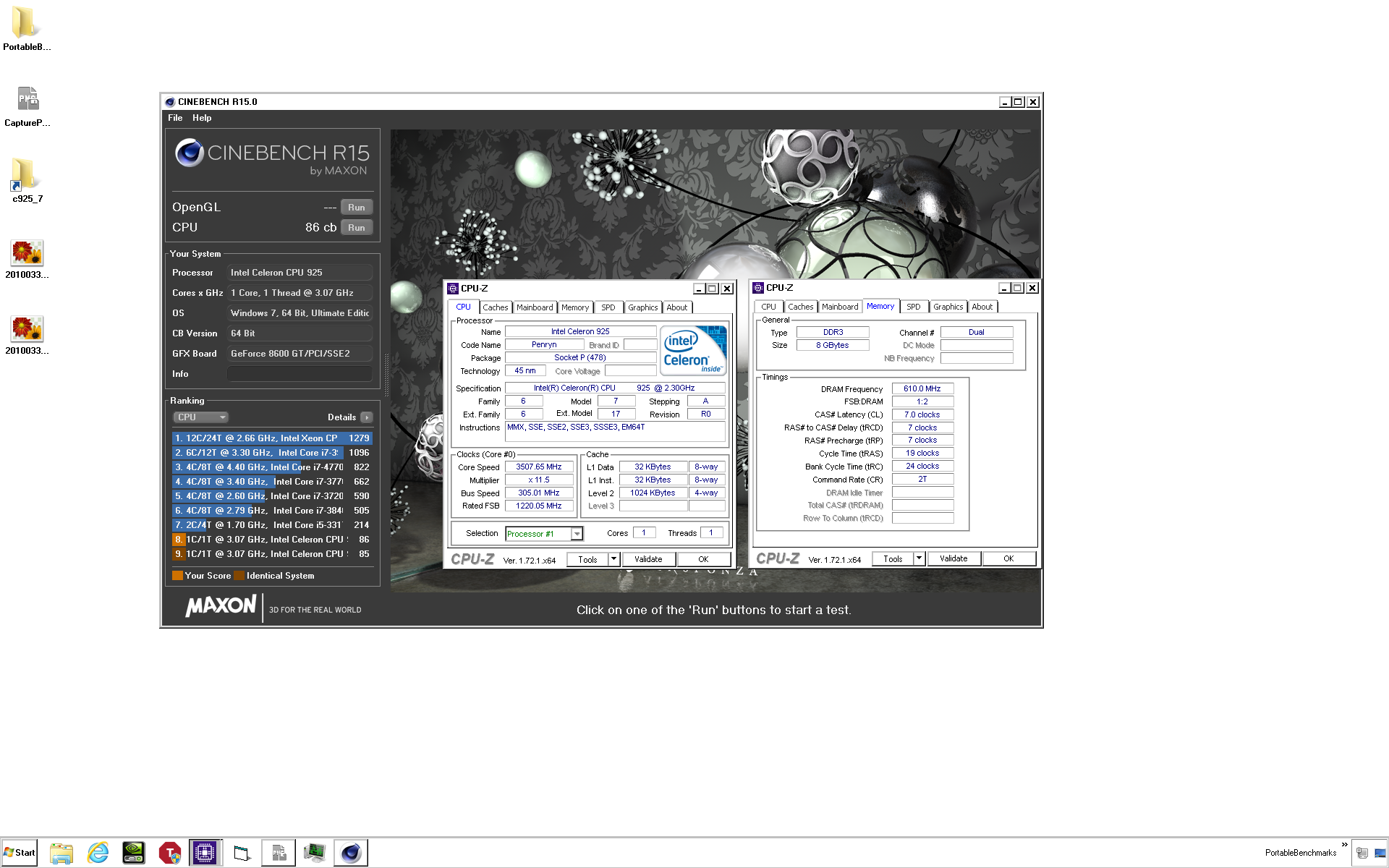
Task: Click the Info input field
Action: (300, 374)
